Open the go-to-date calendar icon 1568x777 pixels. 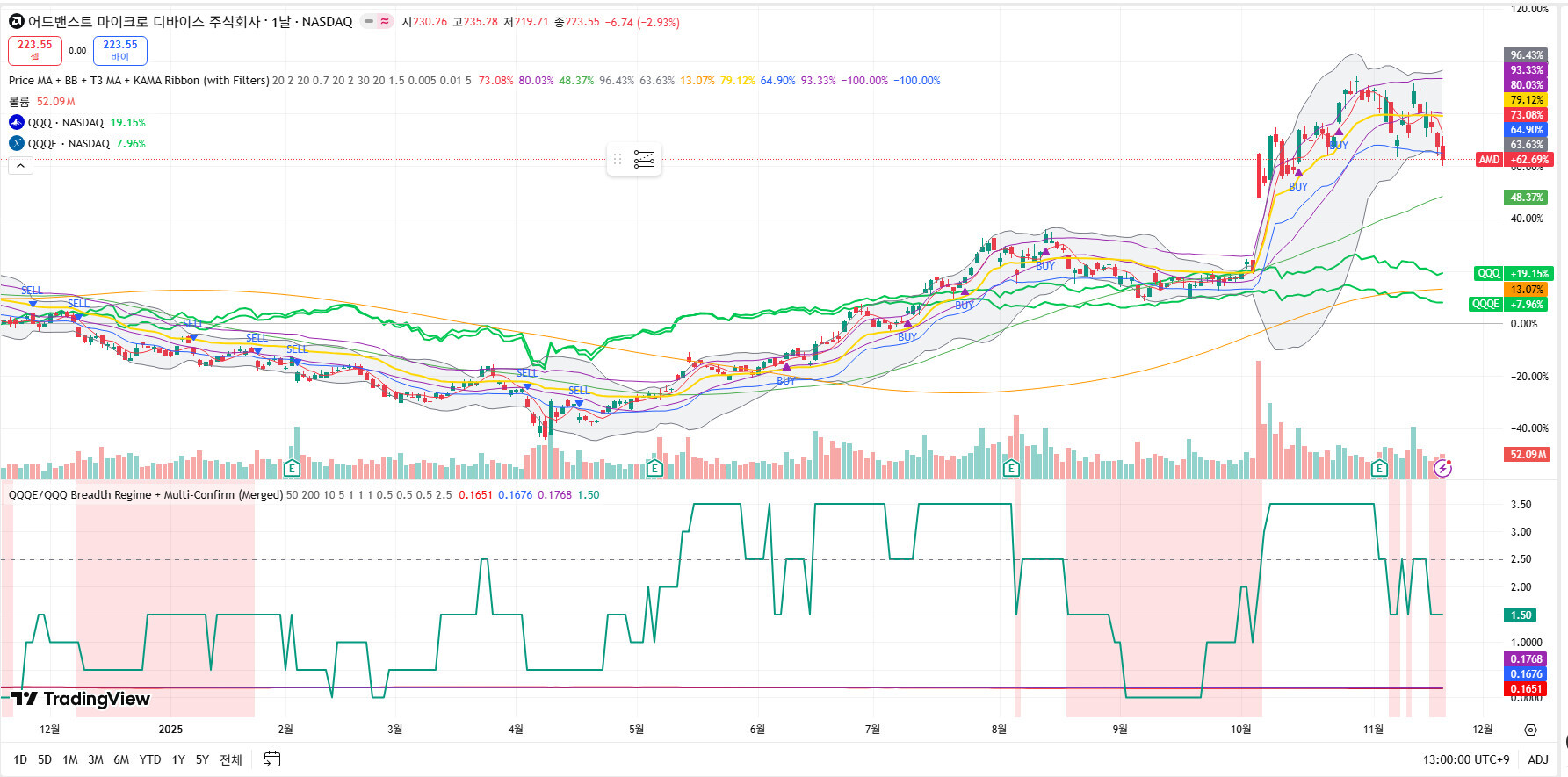pos(272,759)
